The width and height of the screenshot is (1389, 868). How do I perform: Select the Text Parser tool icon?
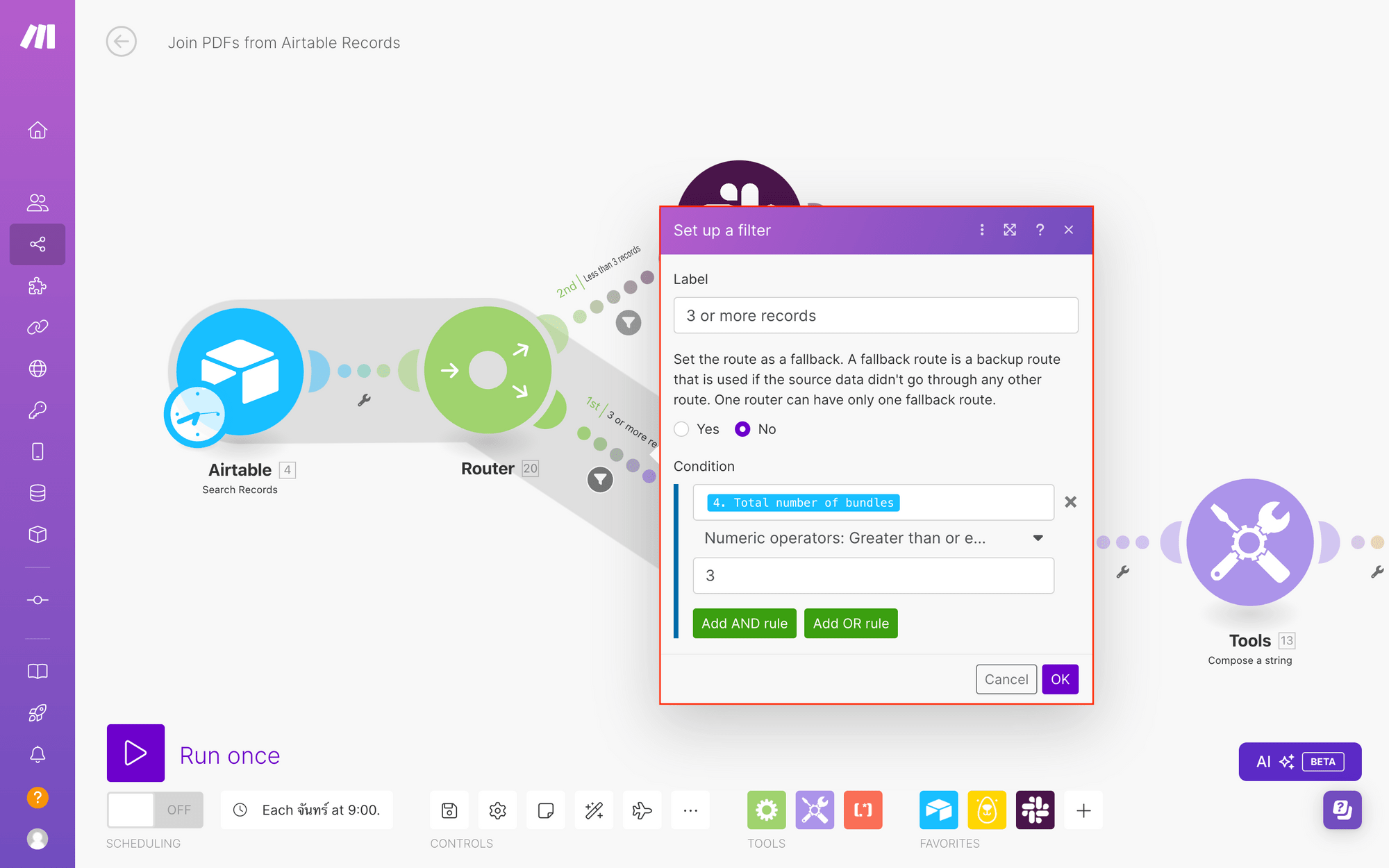863,810
